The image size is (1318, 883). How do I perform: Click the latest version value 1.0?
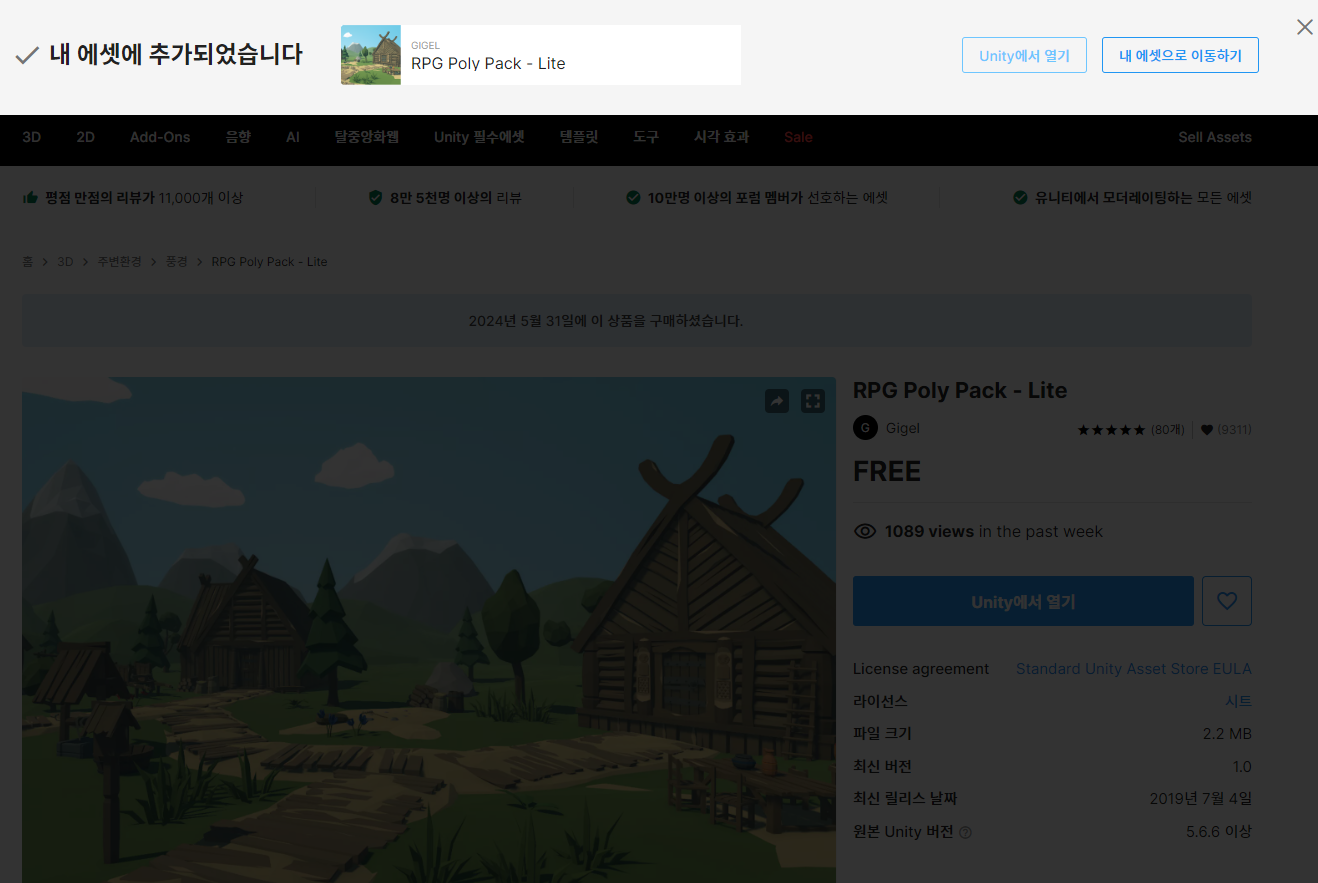(1242, 767)
